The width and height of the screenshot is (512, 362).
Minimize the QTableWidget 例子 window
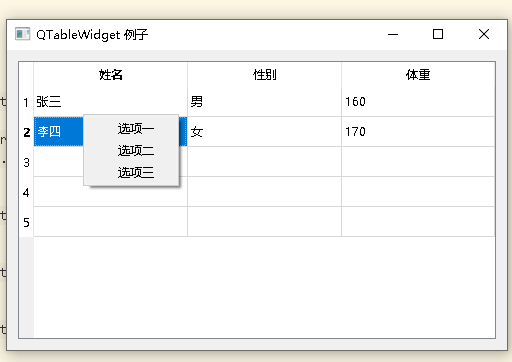tap(393, 34)
